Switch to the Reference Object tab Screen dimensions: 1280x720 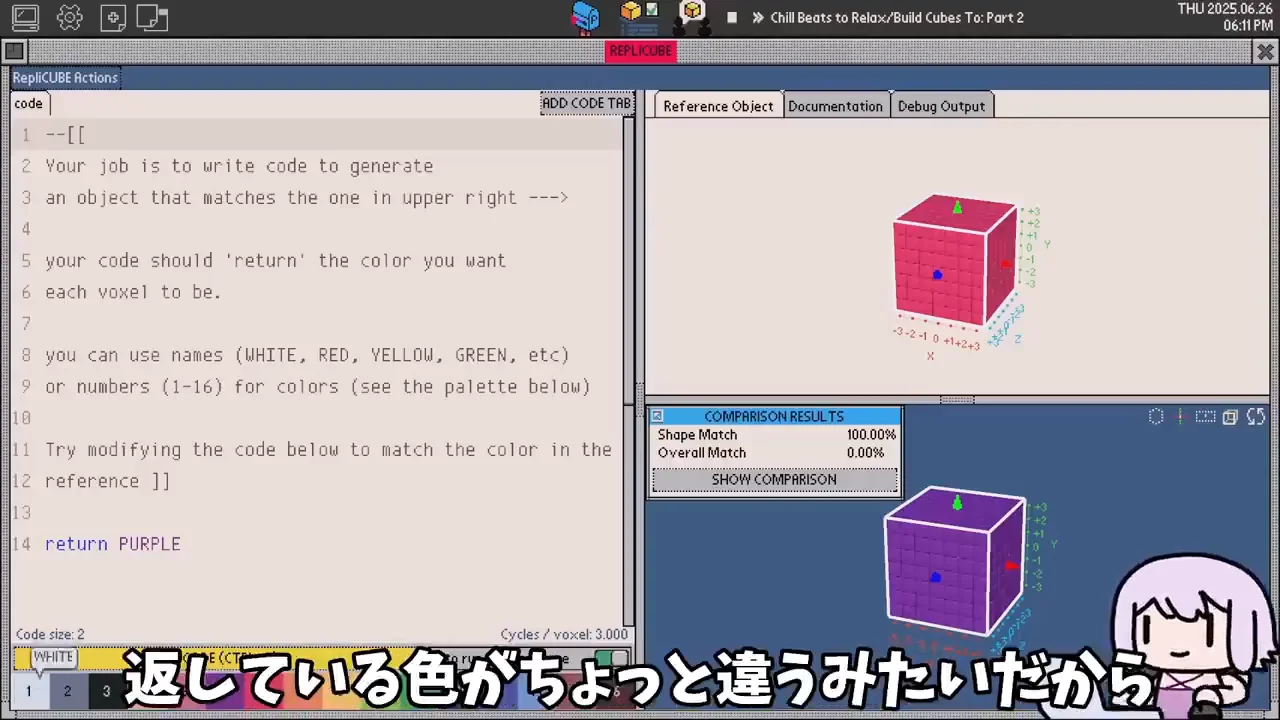tap(718, 106)
